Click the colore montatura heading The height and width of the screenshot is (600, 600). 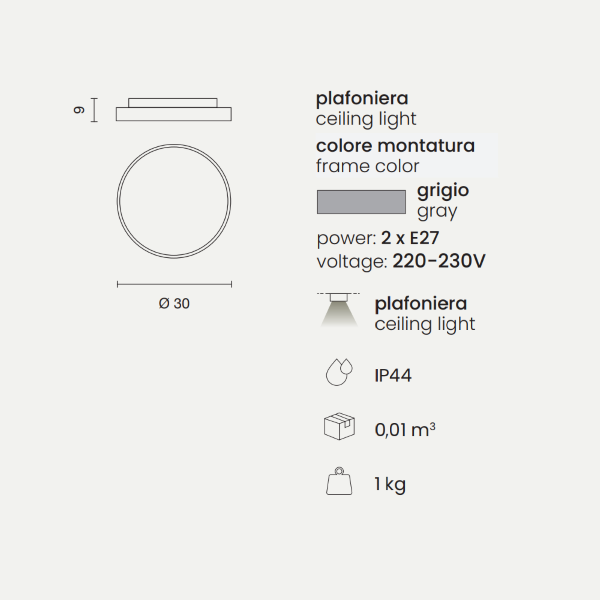pos(395,146)
